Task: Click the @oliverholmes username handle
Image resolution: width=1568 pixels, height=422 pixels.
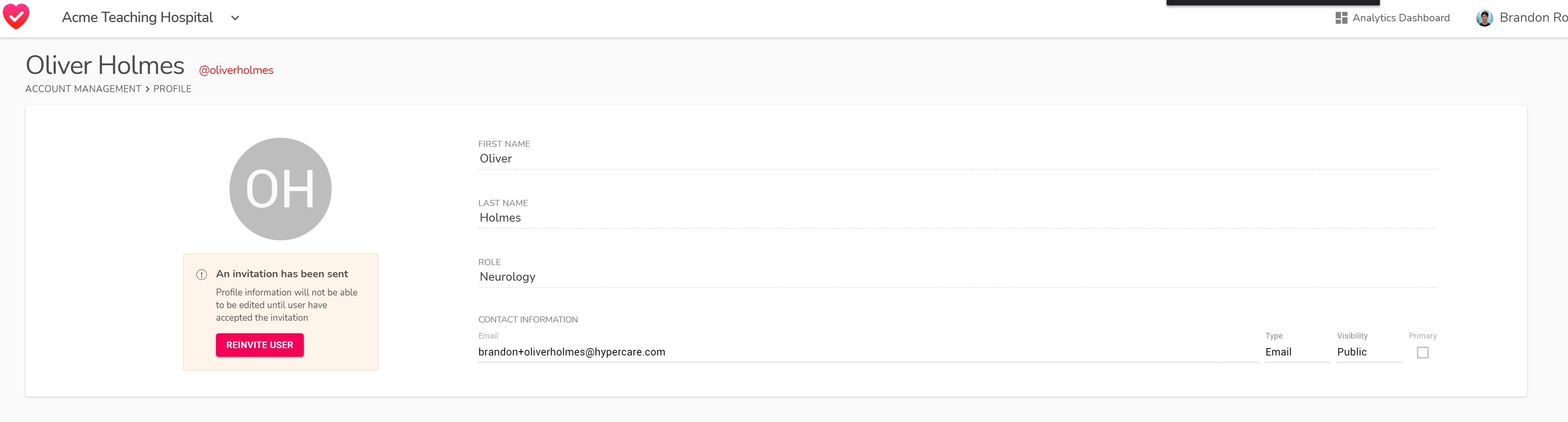Action: point(236,70)
